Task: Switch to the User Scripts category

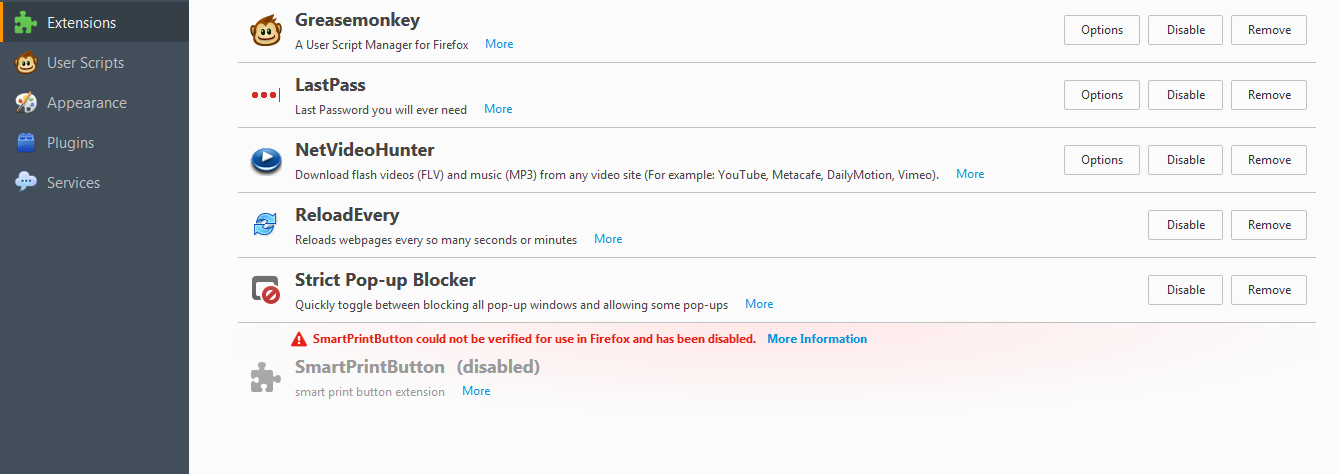Action: point(85,62)
